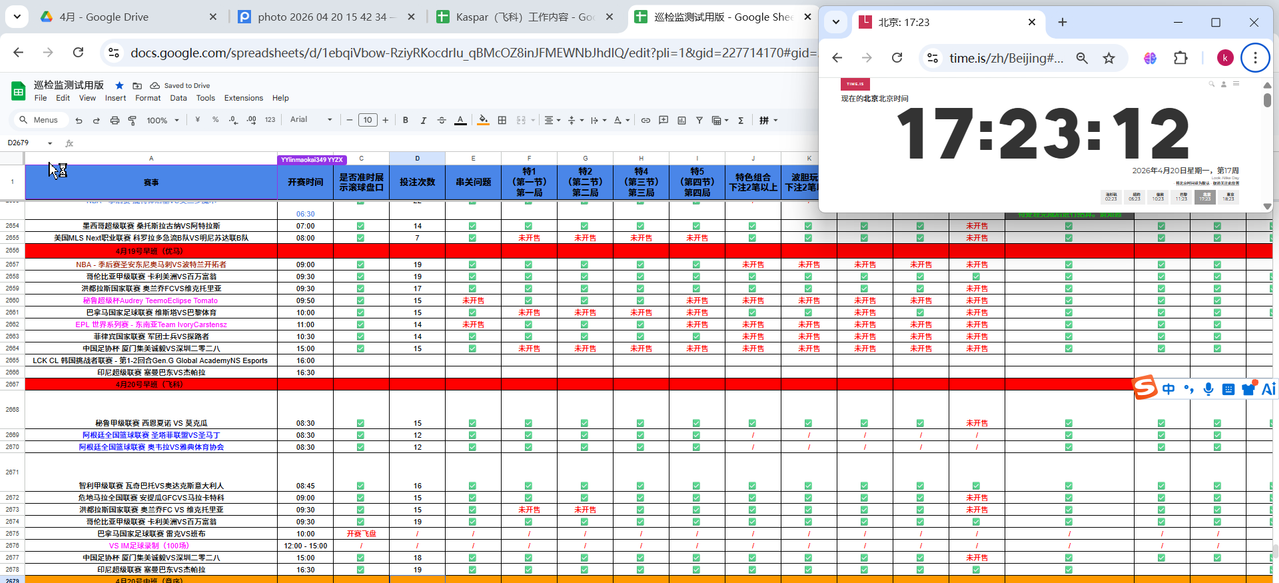Star the 巡检监测试用版 spreadsheet
Screen dimensions: 1279x583
pos(119,86)
